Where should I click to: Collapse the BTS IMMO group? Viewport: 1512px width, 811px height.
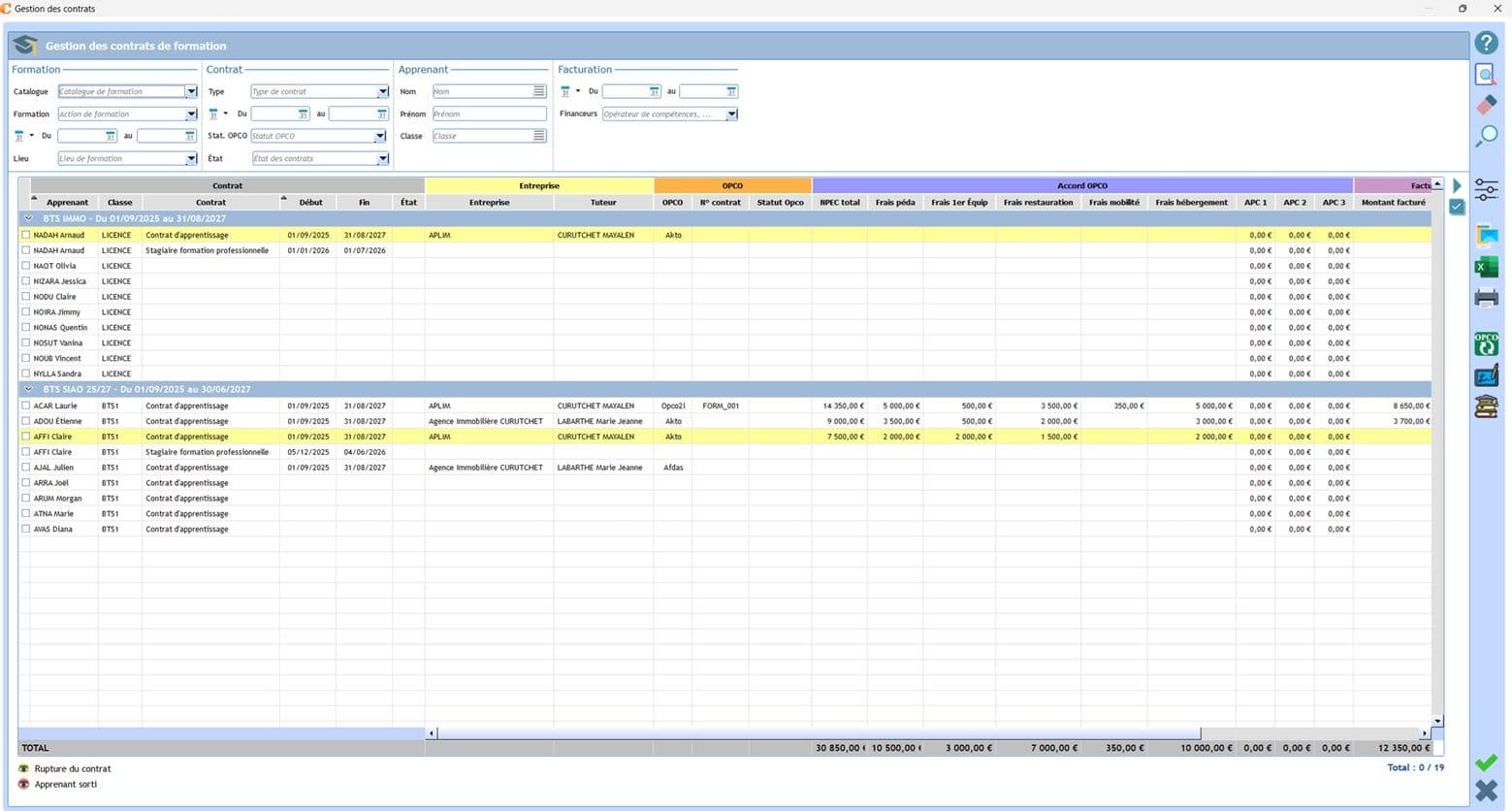point(29,219)
